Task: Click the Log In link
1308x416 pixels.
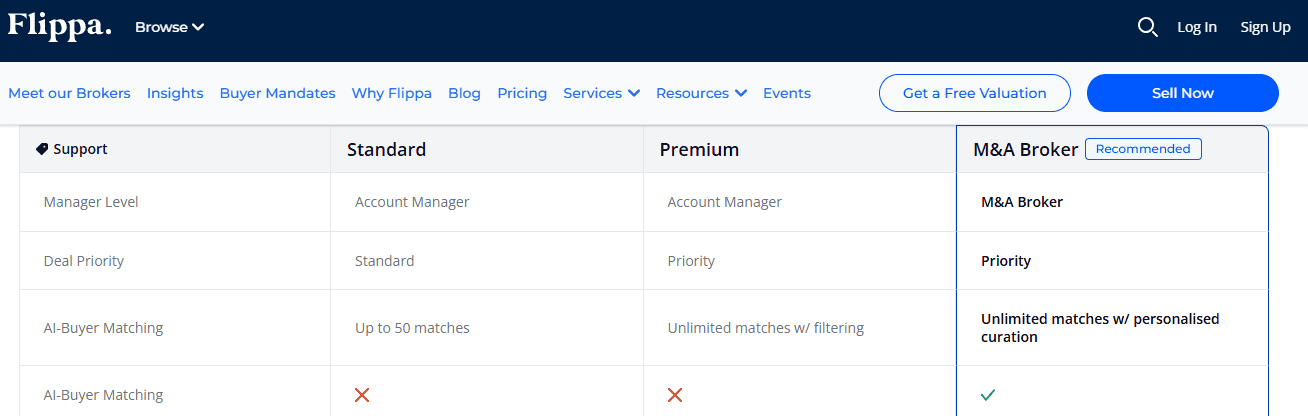Action: (x=1196, y=27)
